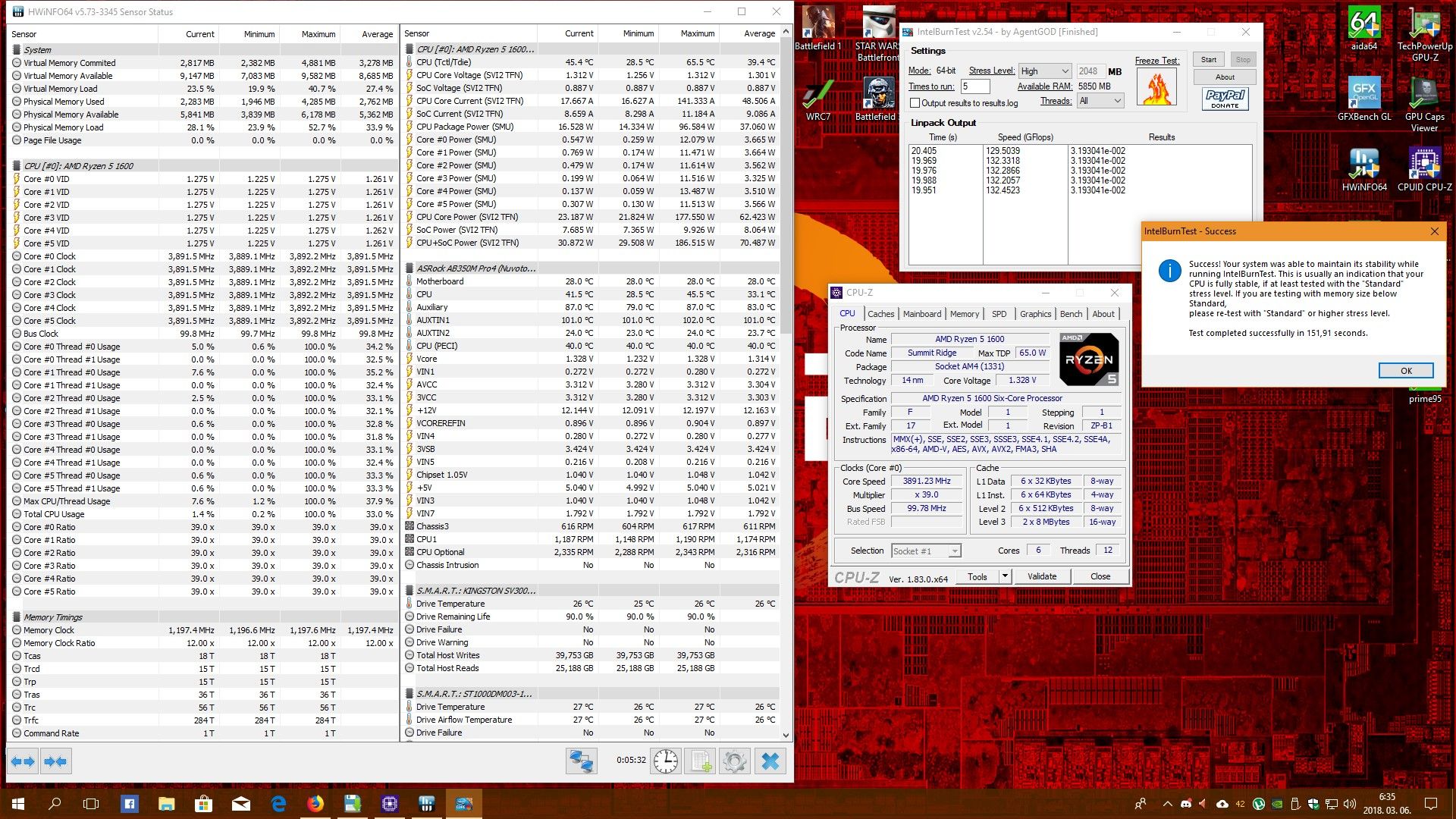
Task: Open Star Wars Battlefront desktop shortcut
Action: click(x=878, y=34)
